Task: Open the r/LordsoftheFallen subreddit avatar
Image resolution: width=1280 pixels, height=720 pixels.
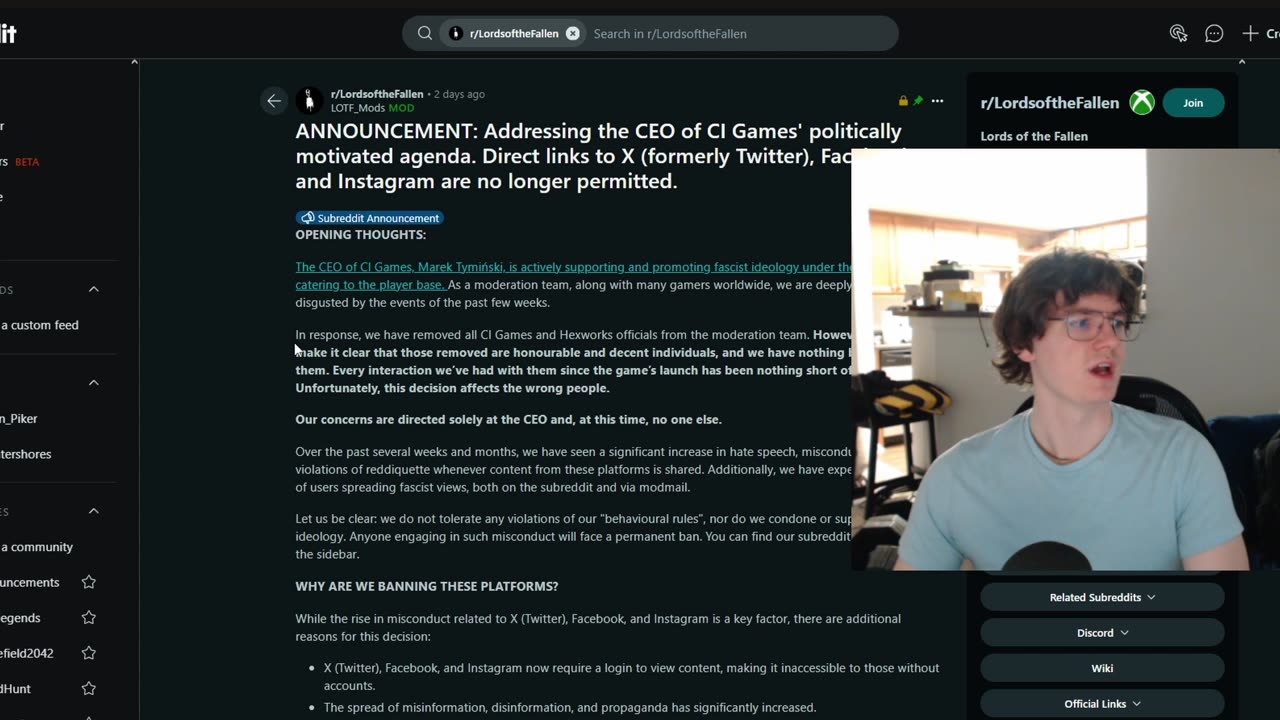Action: pyautogui.click(x=309, y=100)
